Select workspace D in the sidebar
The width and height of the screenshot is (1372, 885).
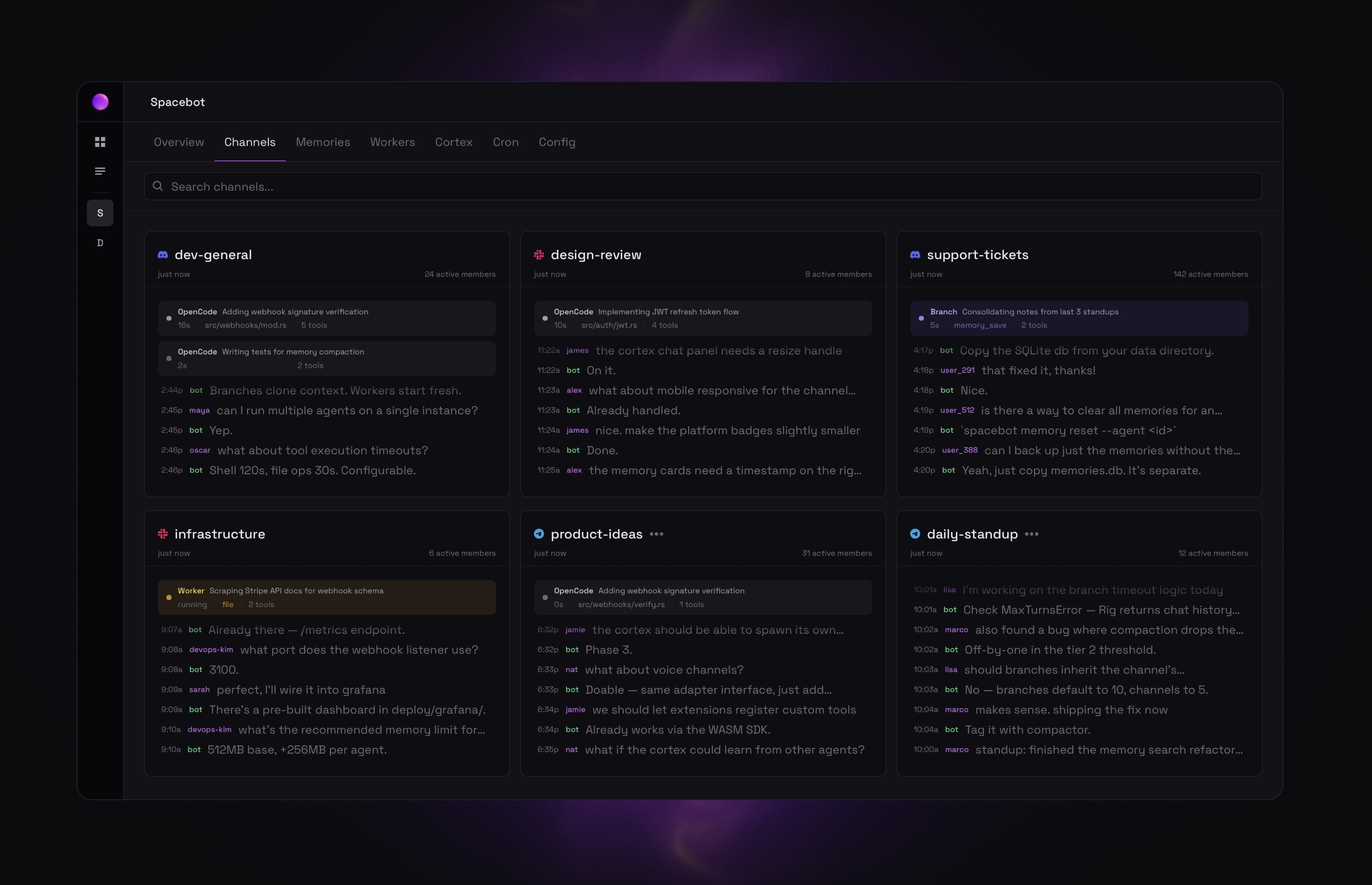100,242
